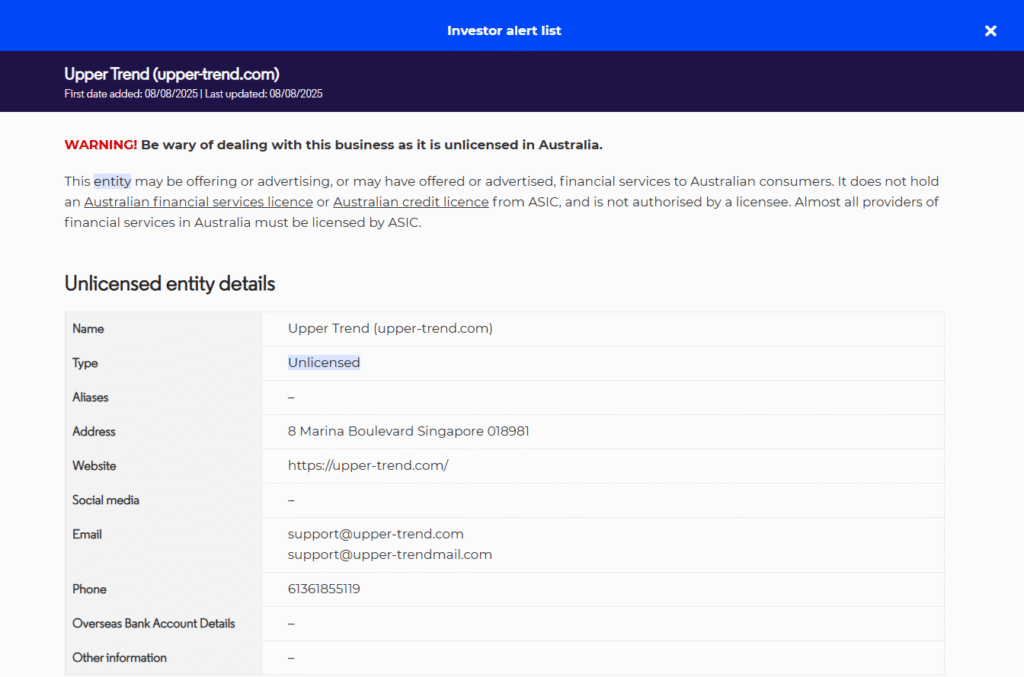Viewport: 1024px width, 677px height.
Task: Open the Australian financial services licence link
Action: tap(199, 202)
